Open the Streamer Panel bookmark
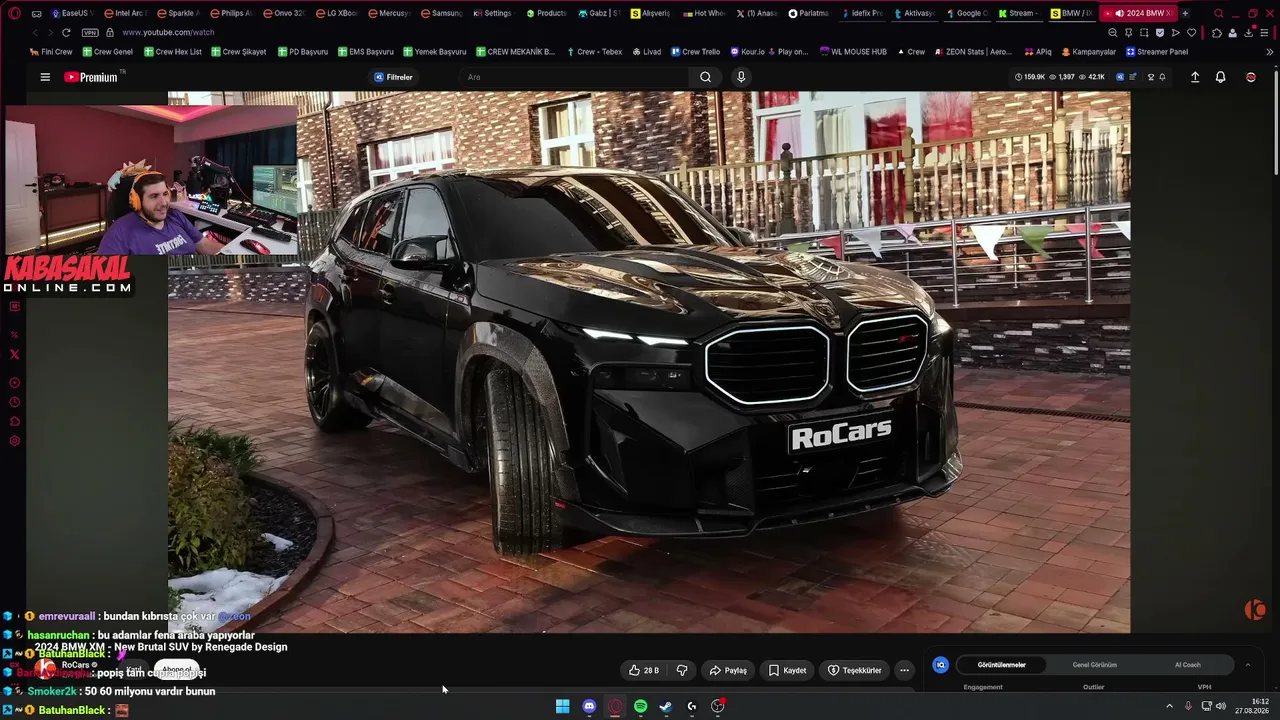The width and height of the screenshot is (1280, 720). click(x=1157, y=51)
